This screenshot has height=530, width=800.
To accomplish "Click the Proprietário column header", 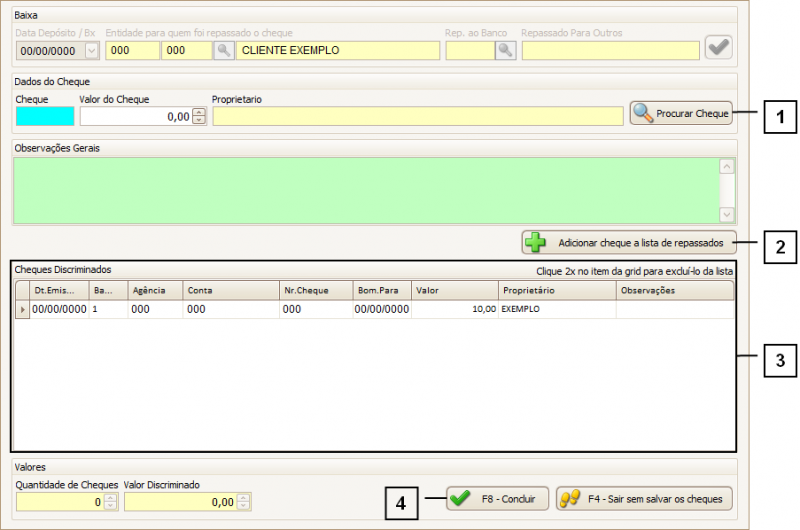I will [x=556, y=290].
